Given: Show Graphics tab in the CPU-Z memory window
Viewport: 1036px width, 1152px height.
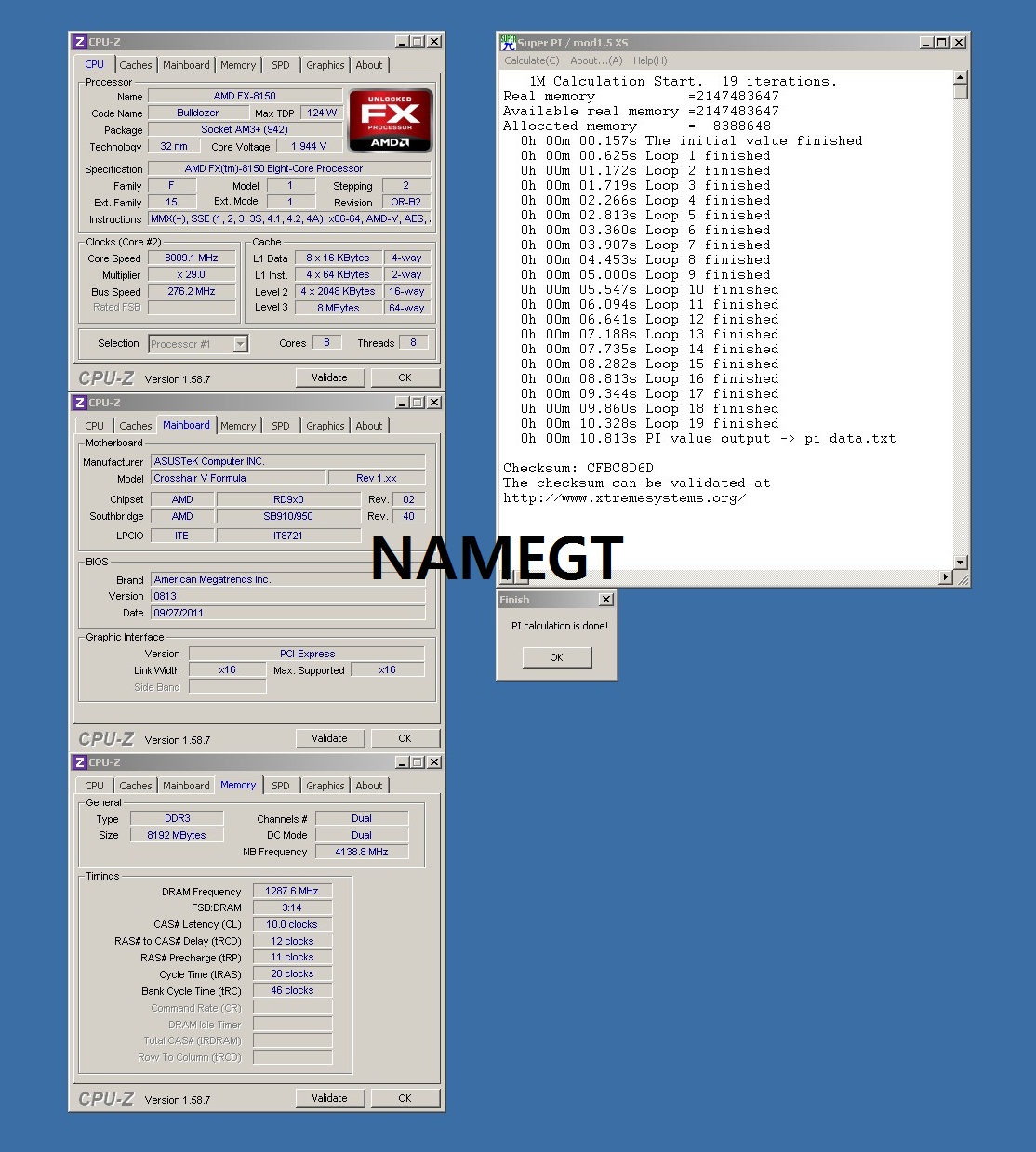Looking at the screenshot, I should click(325, 786).
